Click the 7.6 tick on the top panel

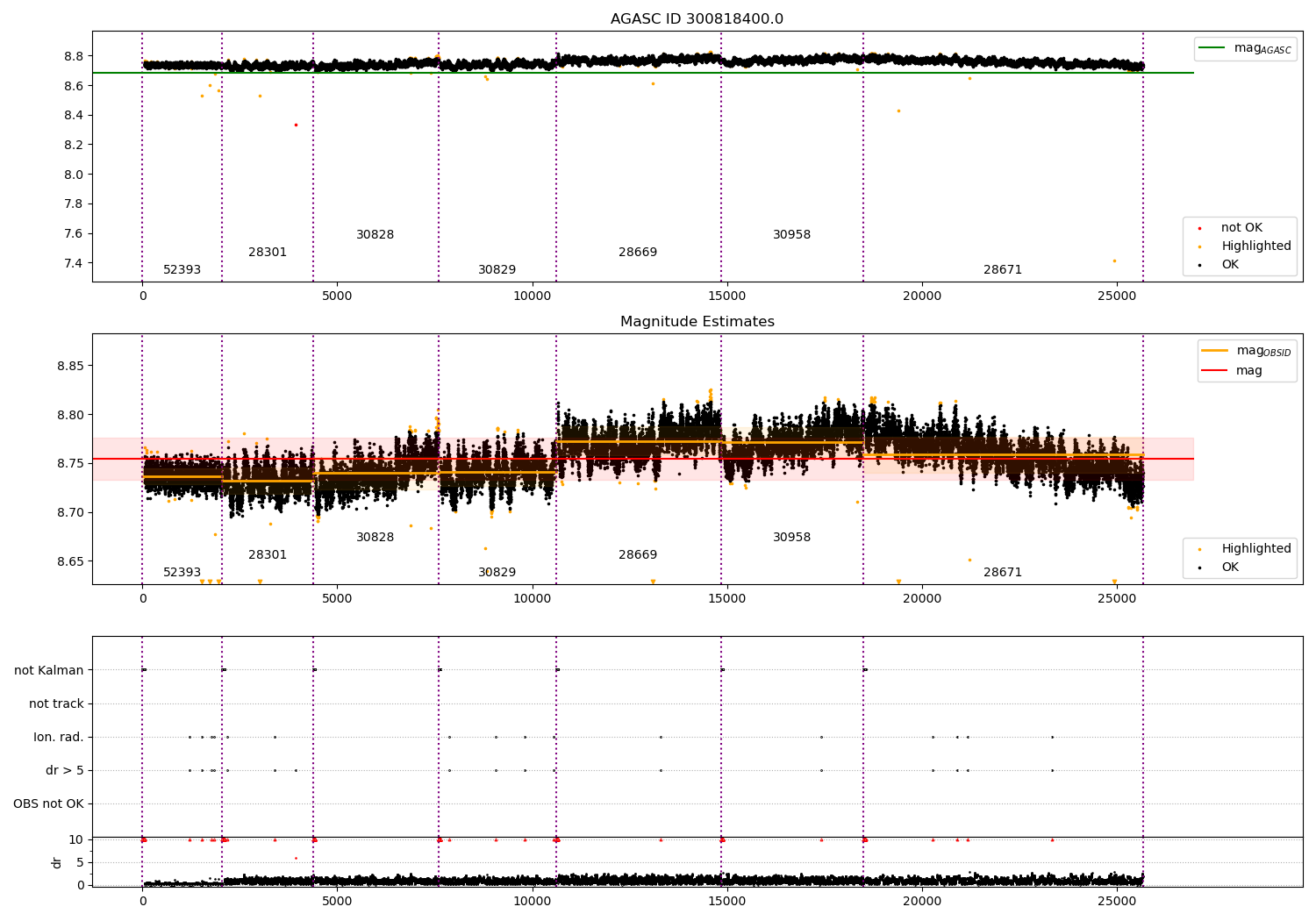73,233
